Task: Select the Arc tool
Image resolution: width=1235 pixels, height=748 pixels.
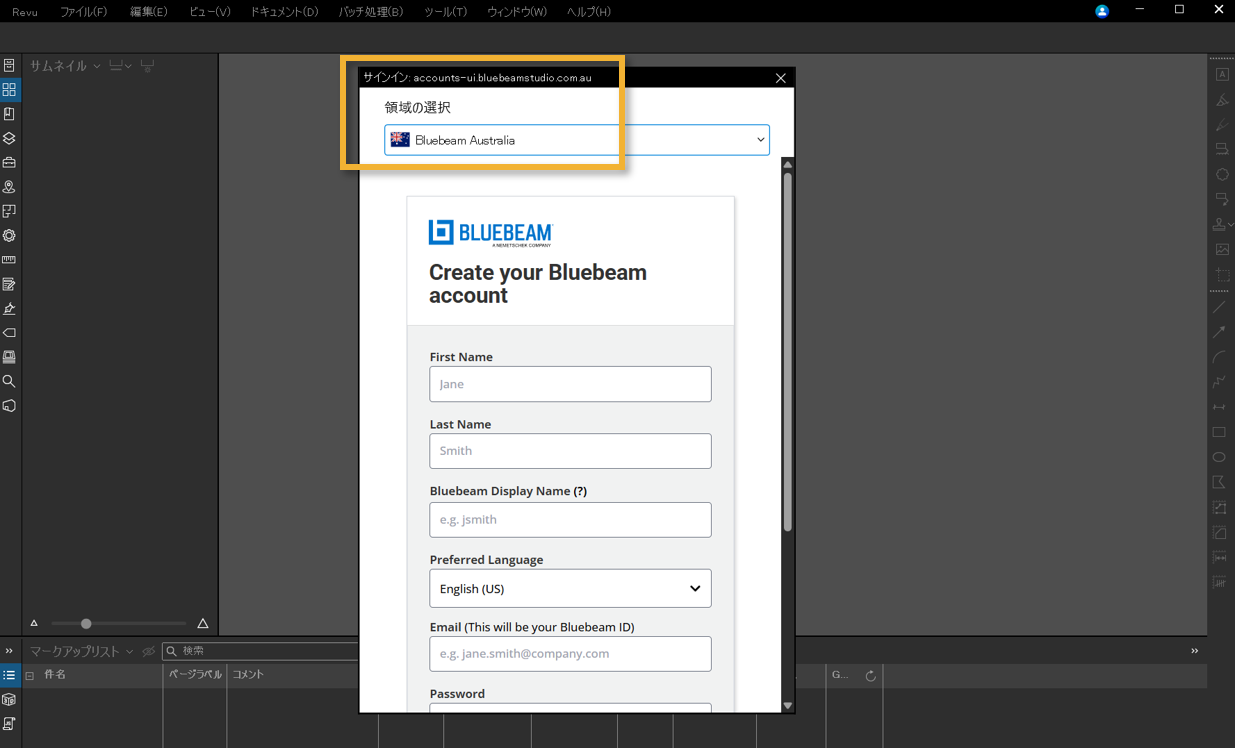Action: [1219, 357]
